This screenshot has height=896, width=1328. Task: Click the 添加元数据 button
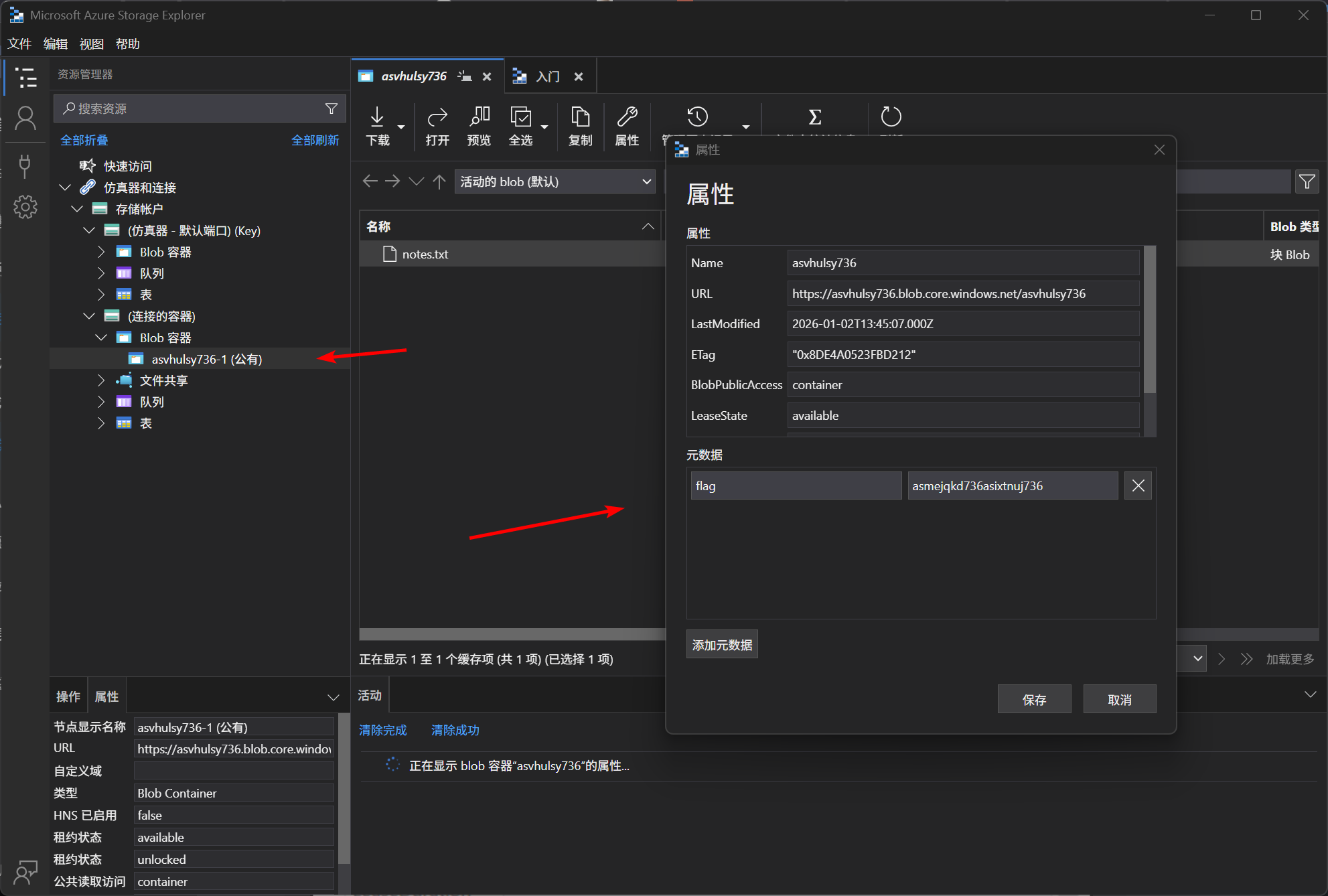pos(722,644)
